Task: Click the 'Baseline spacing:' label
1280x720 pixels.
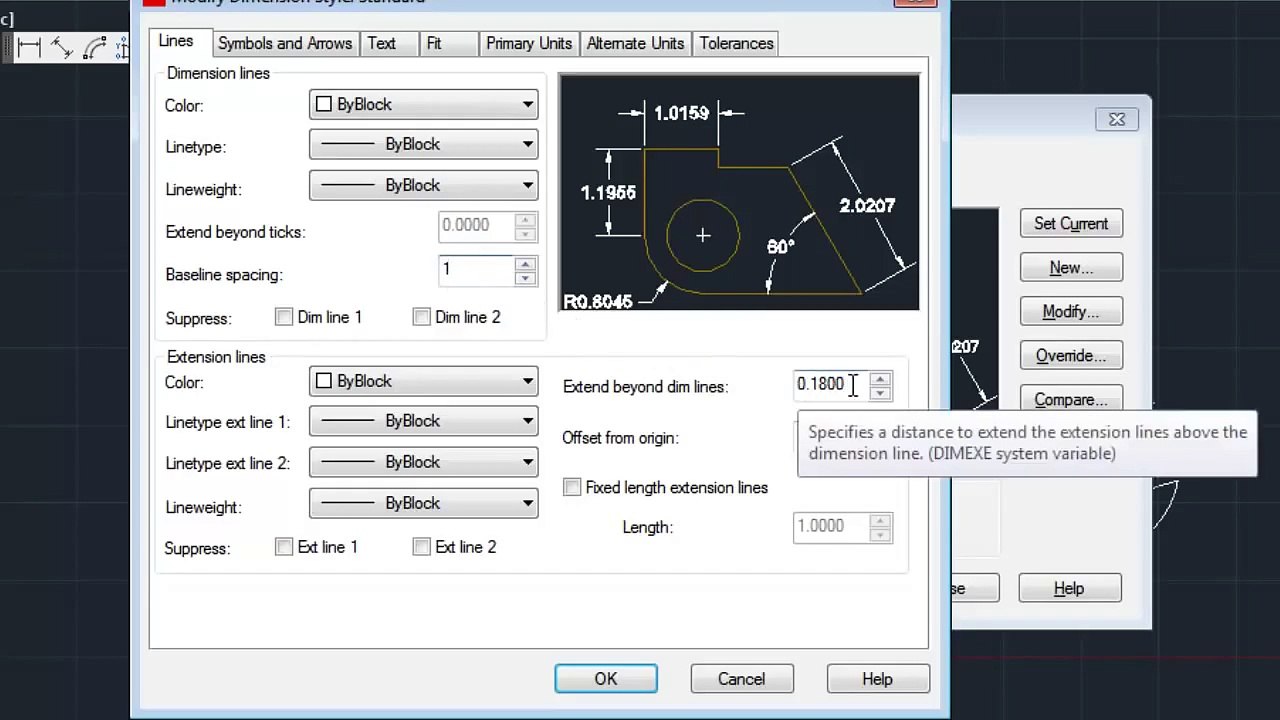Action: point(224,275)
